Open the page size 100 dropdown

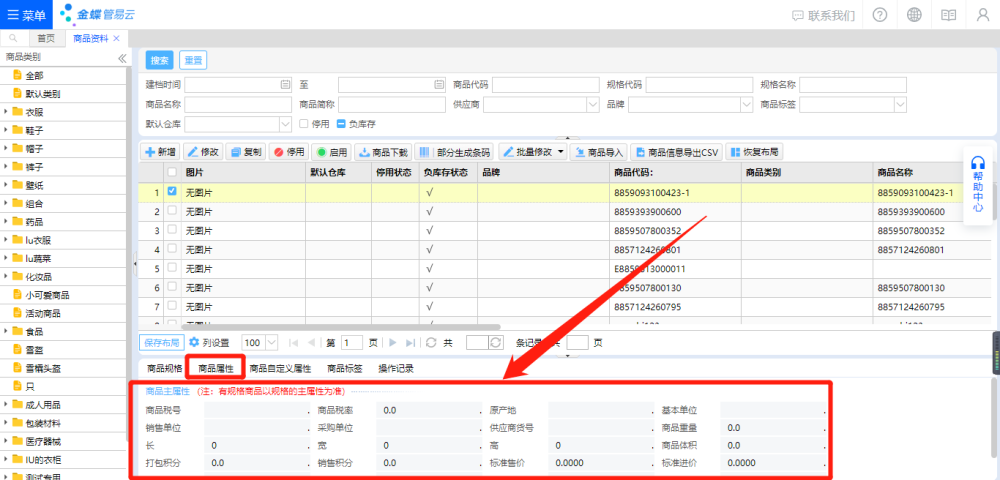(271, 342)
